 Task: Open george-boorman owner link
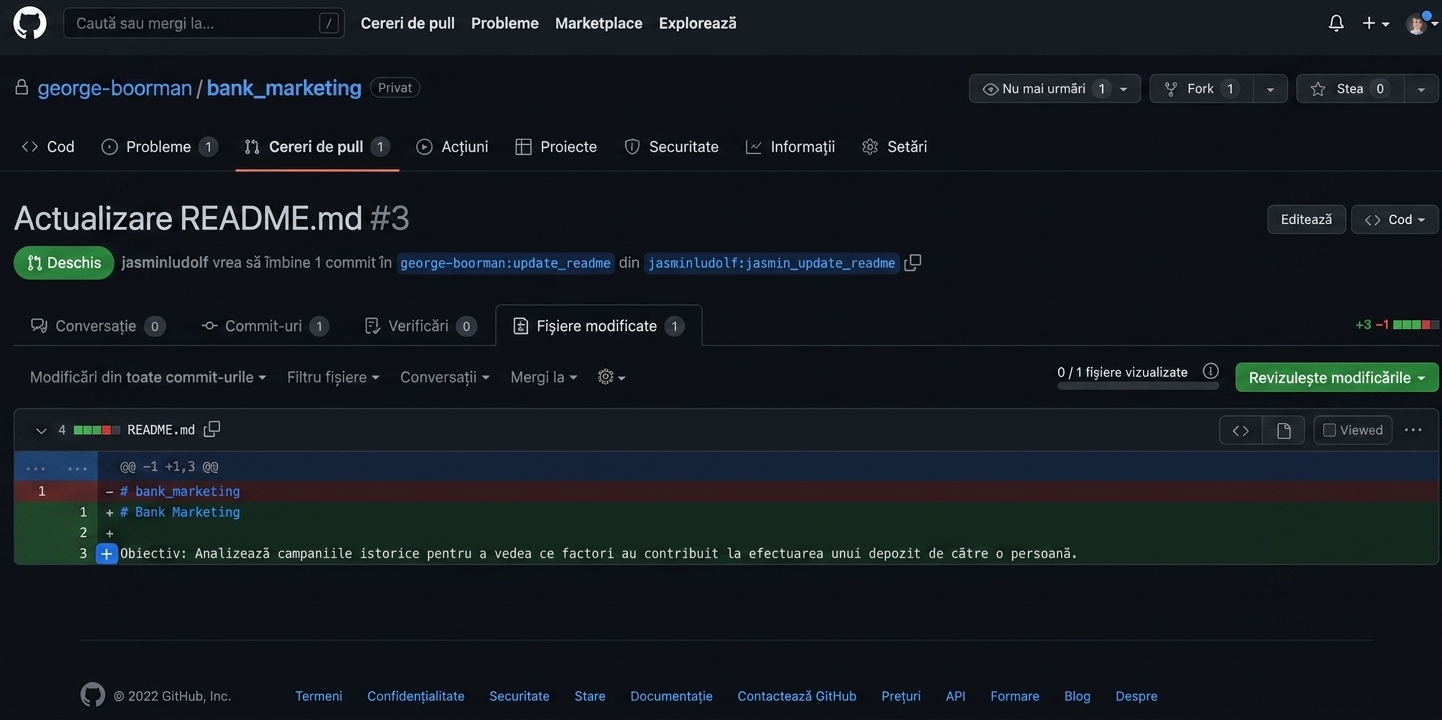click(115, 88)
